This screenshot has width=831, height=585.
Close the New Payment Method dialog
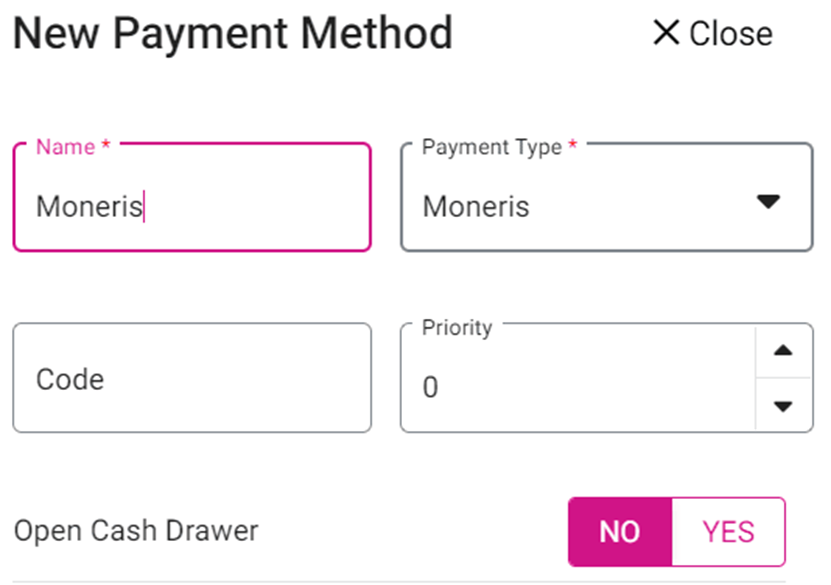[x=712, y=33]
